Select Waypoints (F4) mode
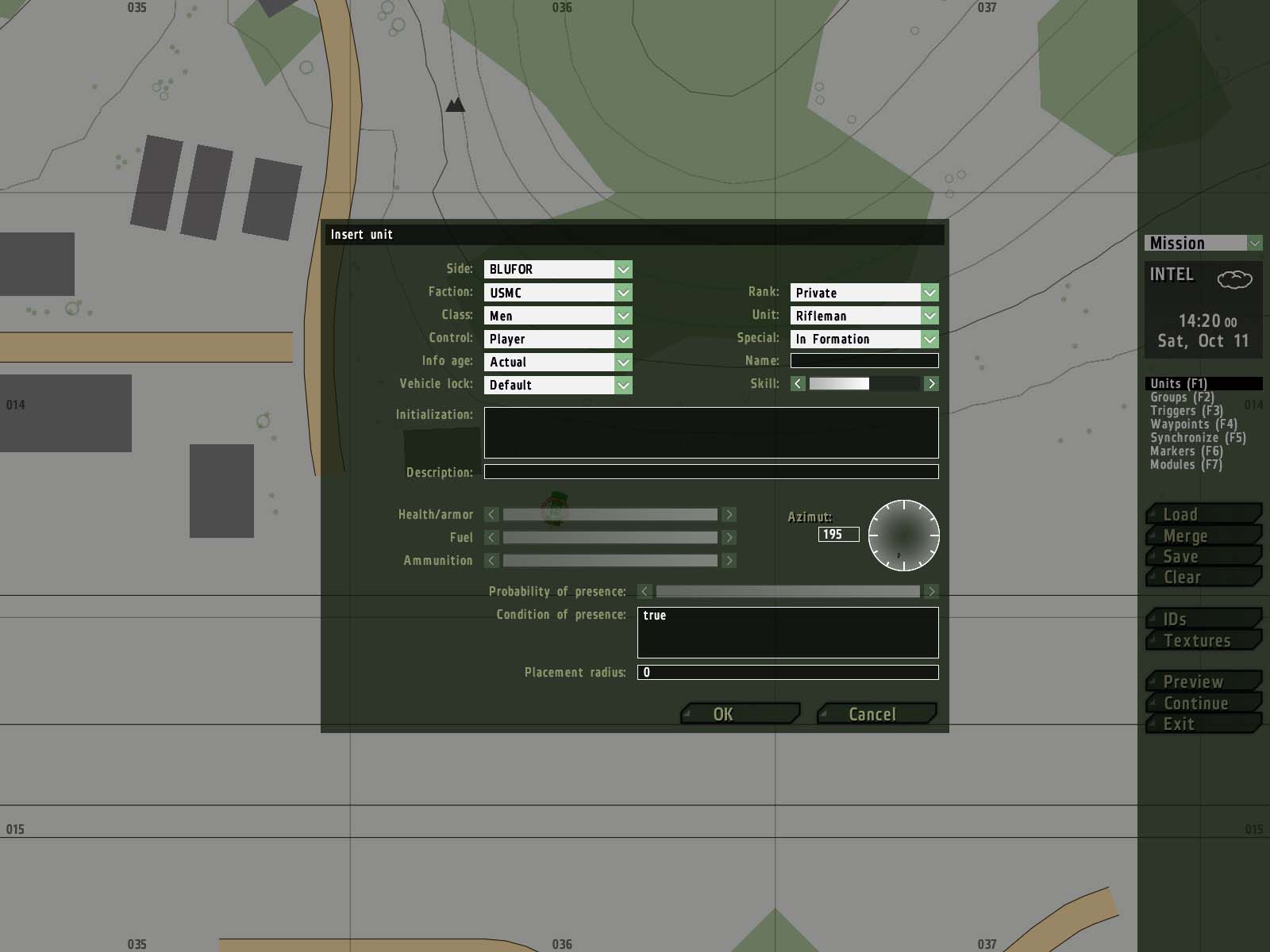 [x=1194, y=424]
